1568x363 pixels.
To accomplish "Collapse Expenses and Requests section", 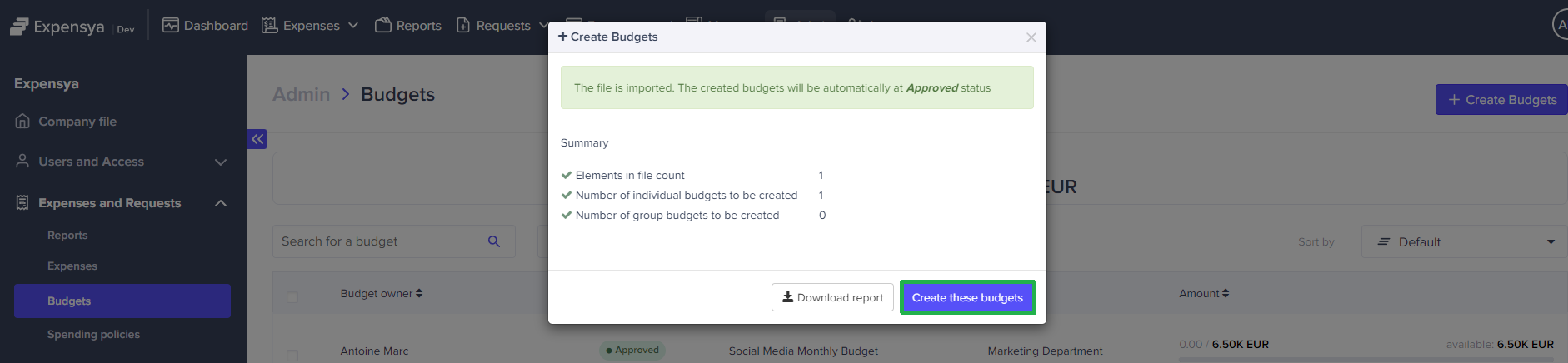I will [220, 203].
